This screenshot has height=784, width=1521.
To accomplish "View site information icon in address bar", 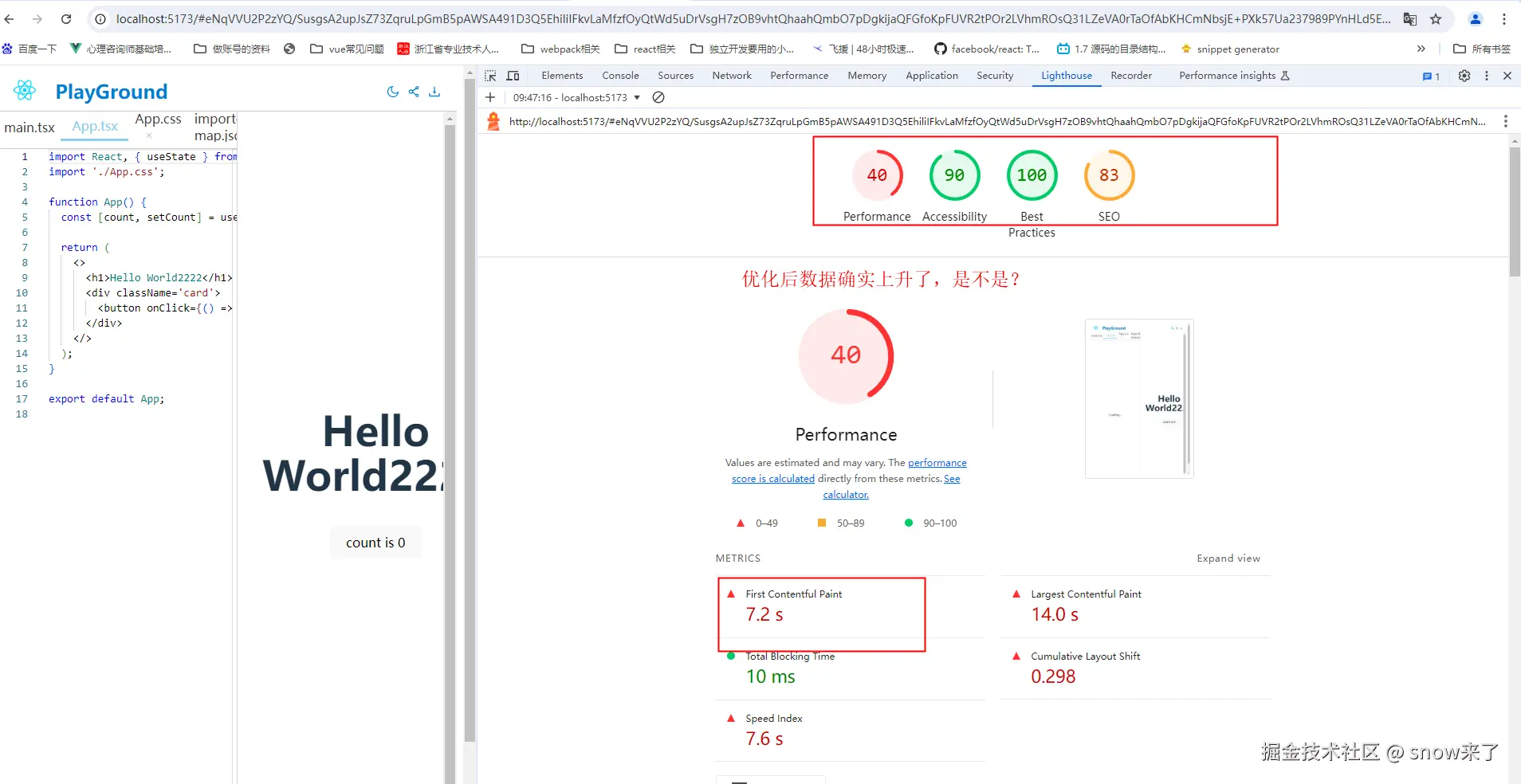I will [x=100, y=19].
